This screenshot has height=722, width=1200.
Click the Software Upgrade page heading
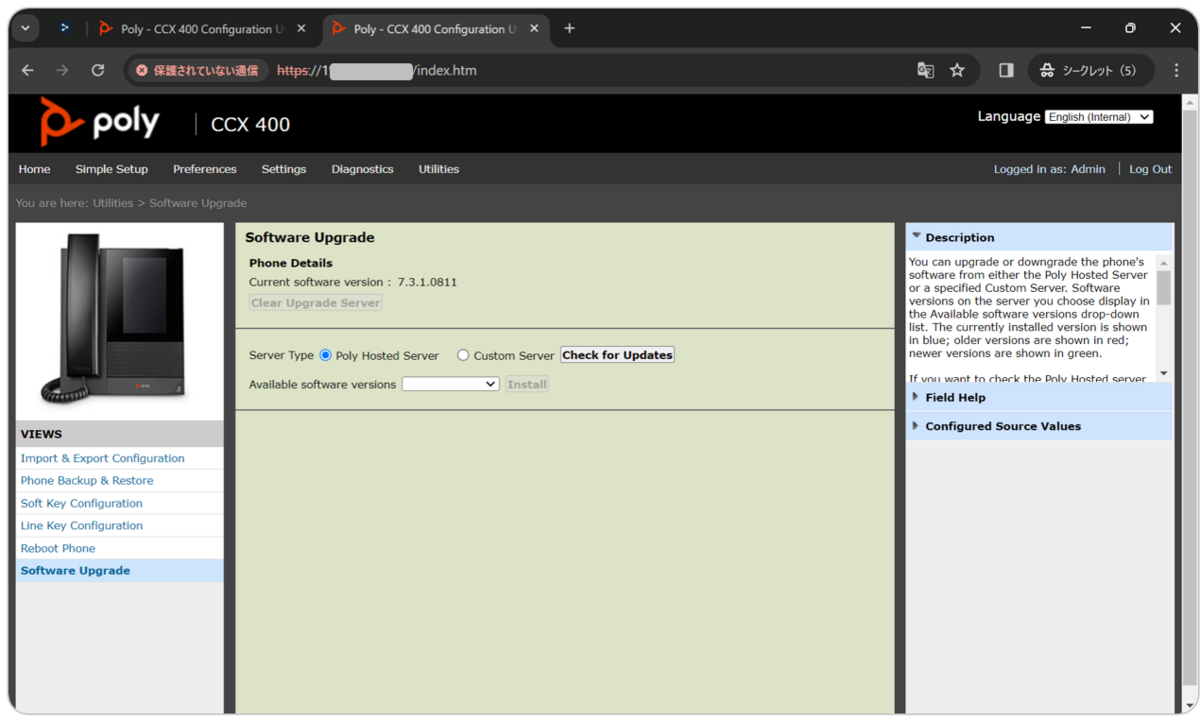(310, 238)
